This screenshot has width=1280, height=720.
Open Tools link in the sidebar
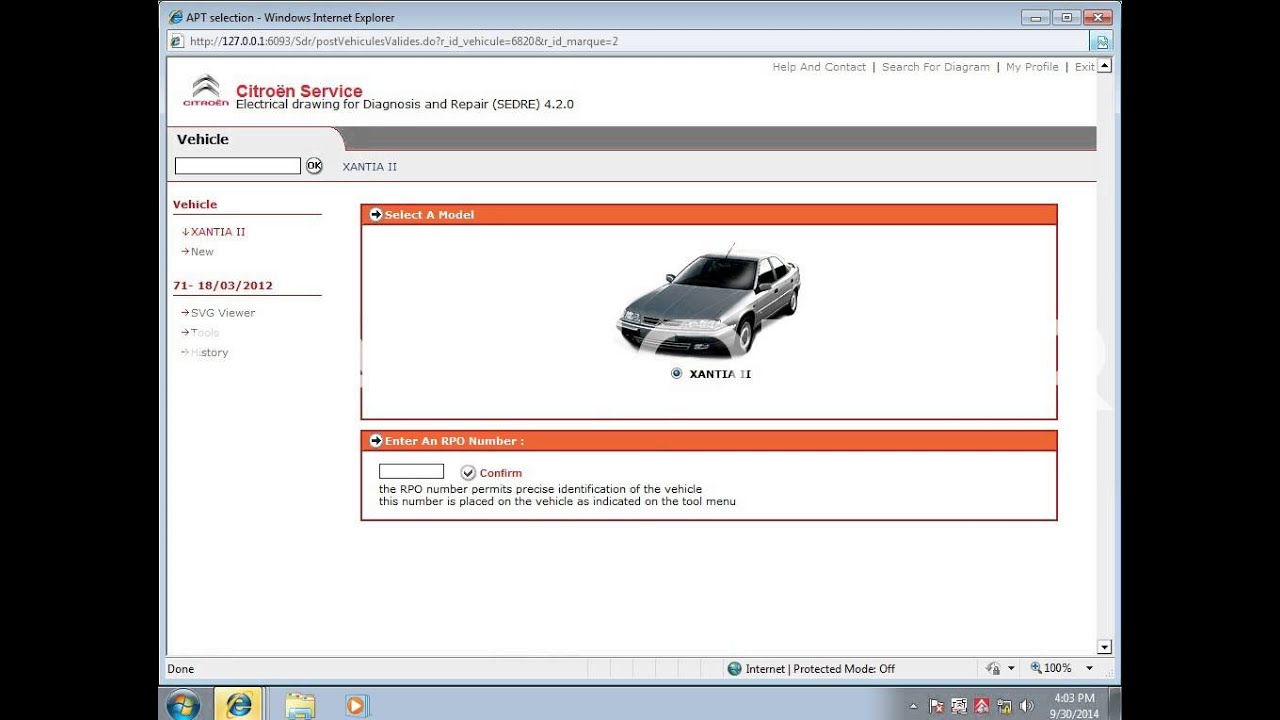(x=205, y=332)
